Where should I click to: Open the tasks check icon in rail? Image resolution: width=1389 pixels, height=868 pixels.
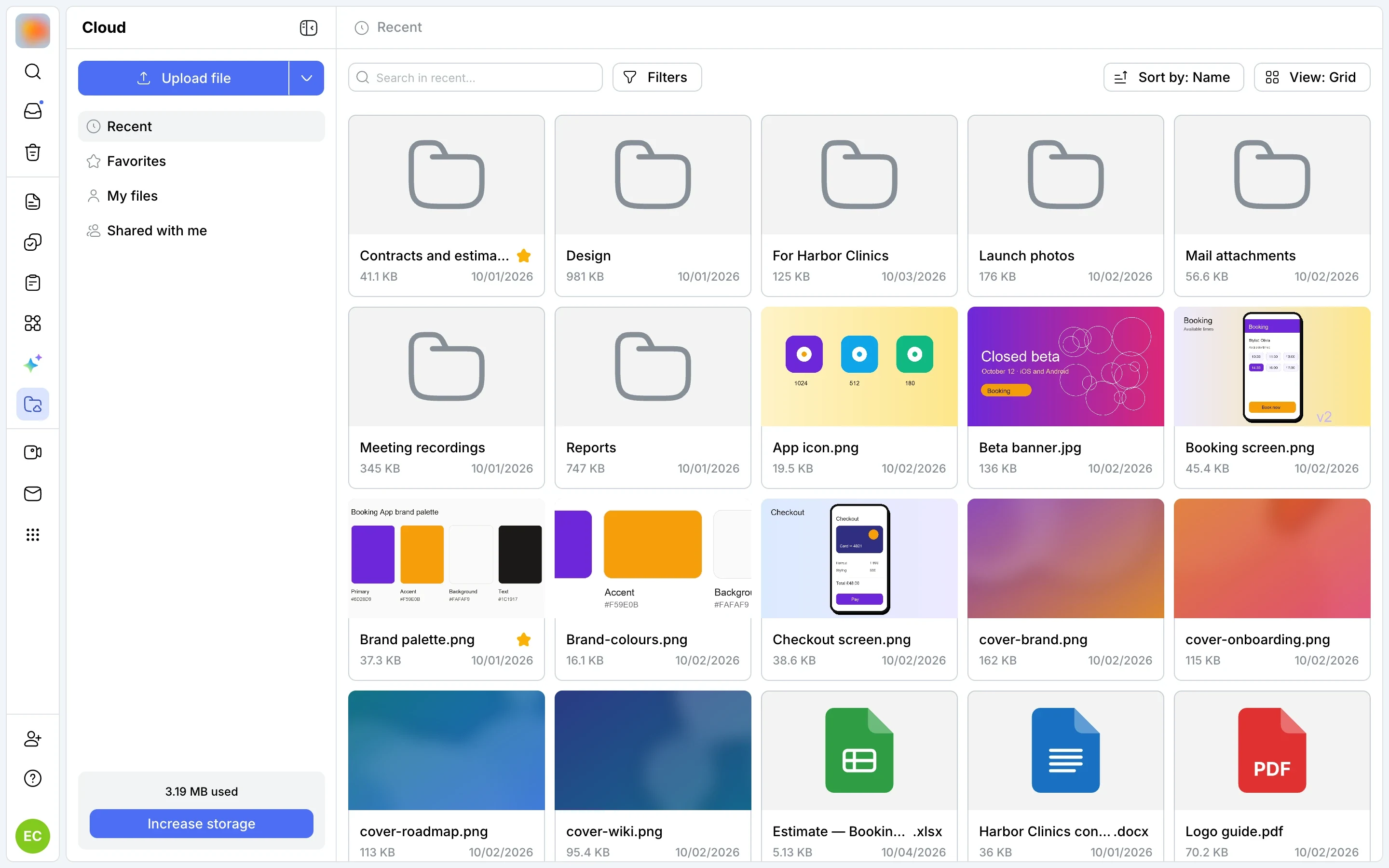point(33,242)
